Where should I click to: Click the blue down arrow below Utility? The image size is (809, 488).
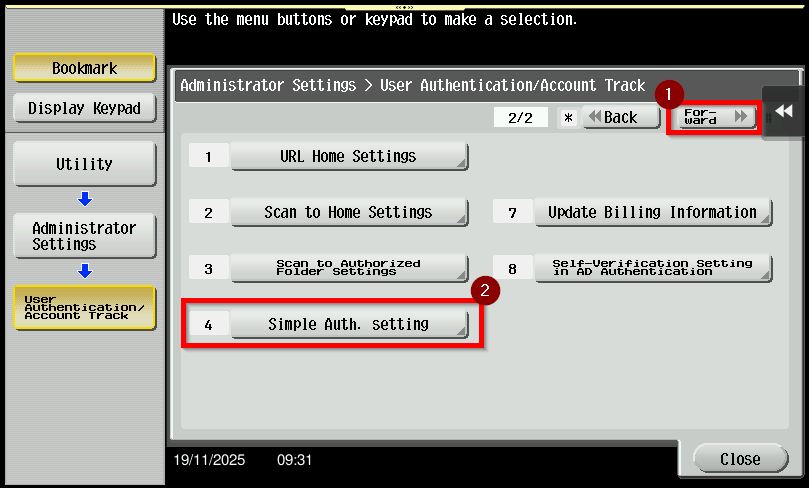(x=85, y=199)
